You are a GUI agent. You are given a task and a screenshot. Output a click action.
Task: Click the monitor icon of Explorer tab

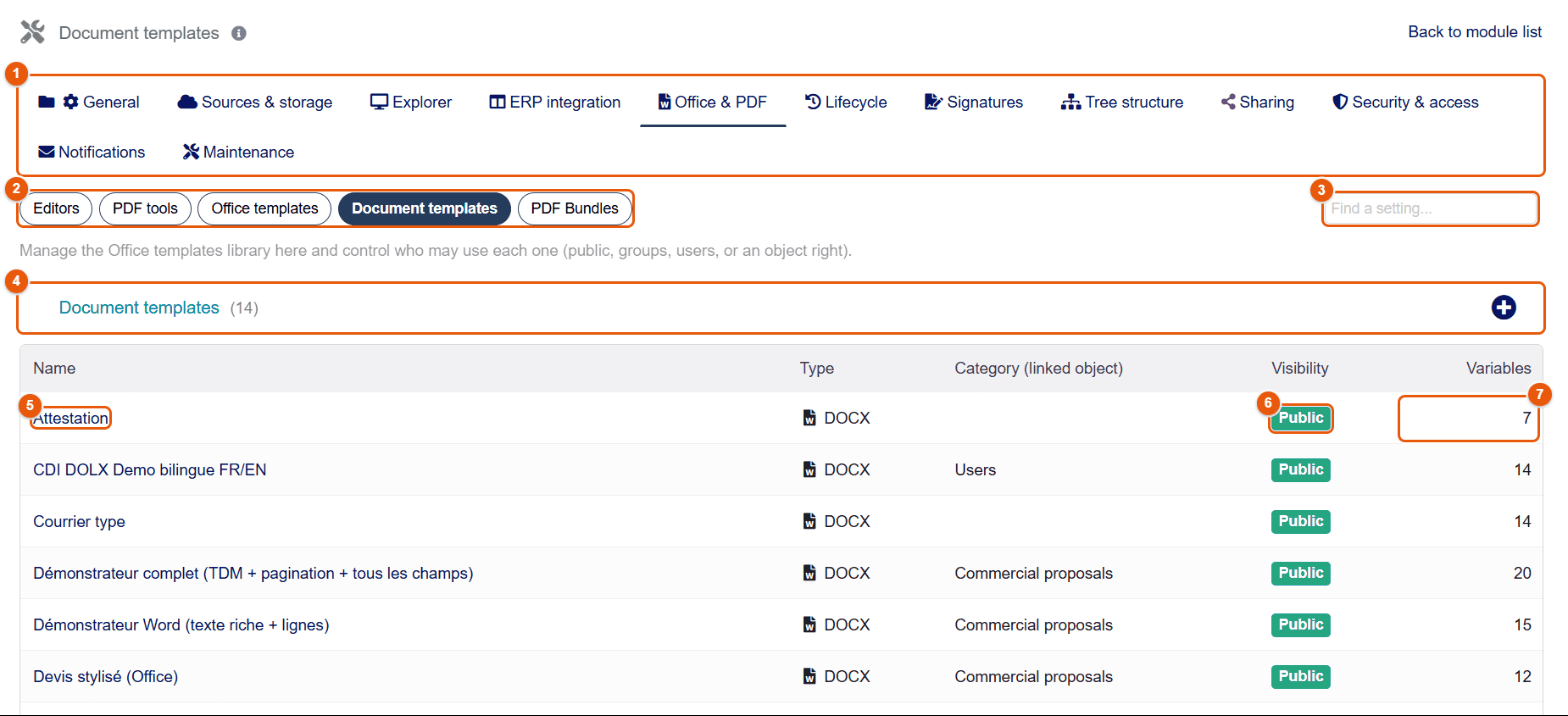pyautogui.click(x=379, y=102)
